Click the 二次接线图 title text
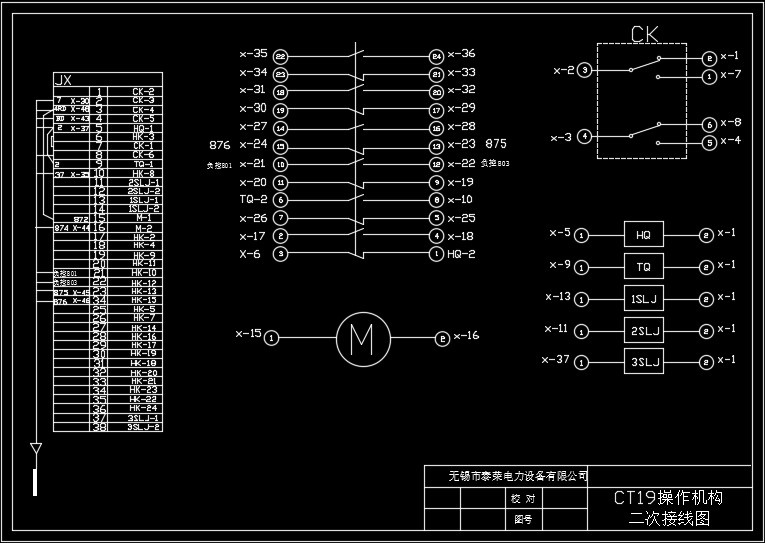The image size is (765, 543). click(x=668, y=519)
